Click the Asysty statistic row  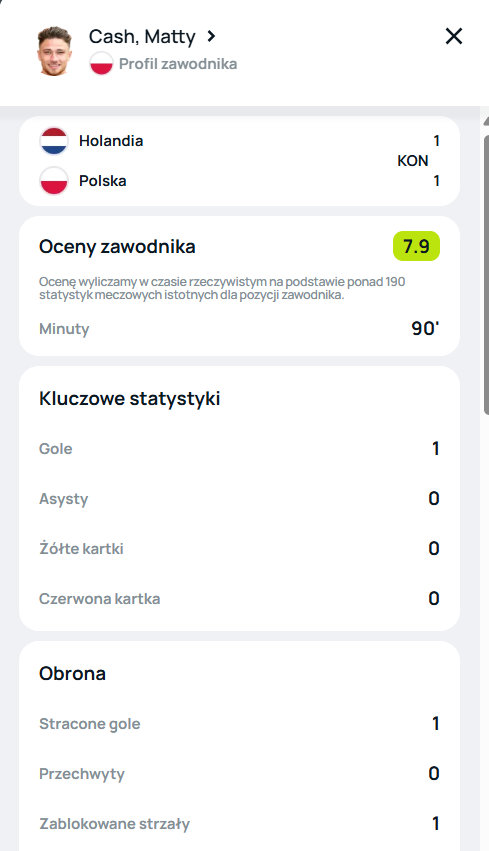point(239,499)
